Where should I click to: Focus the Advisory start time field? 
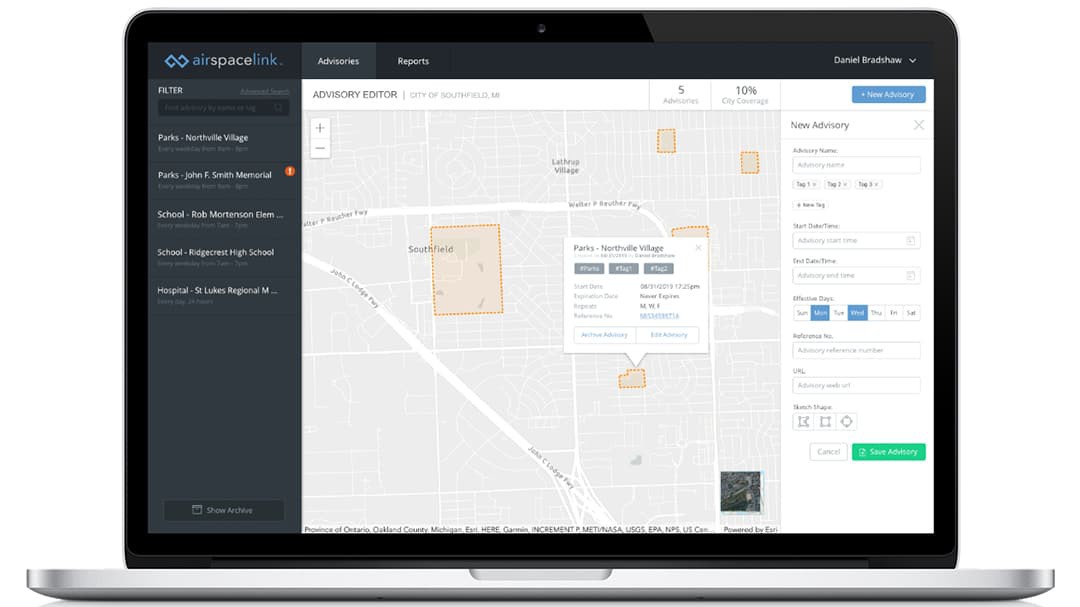tap(856, 240)
